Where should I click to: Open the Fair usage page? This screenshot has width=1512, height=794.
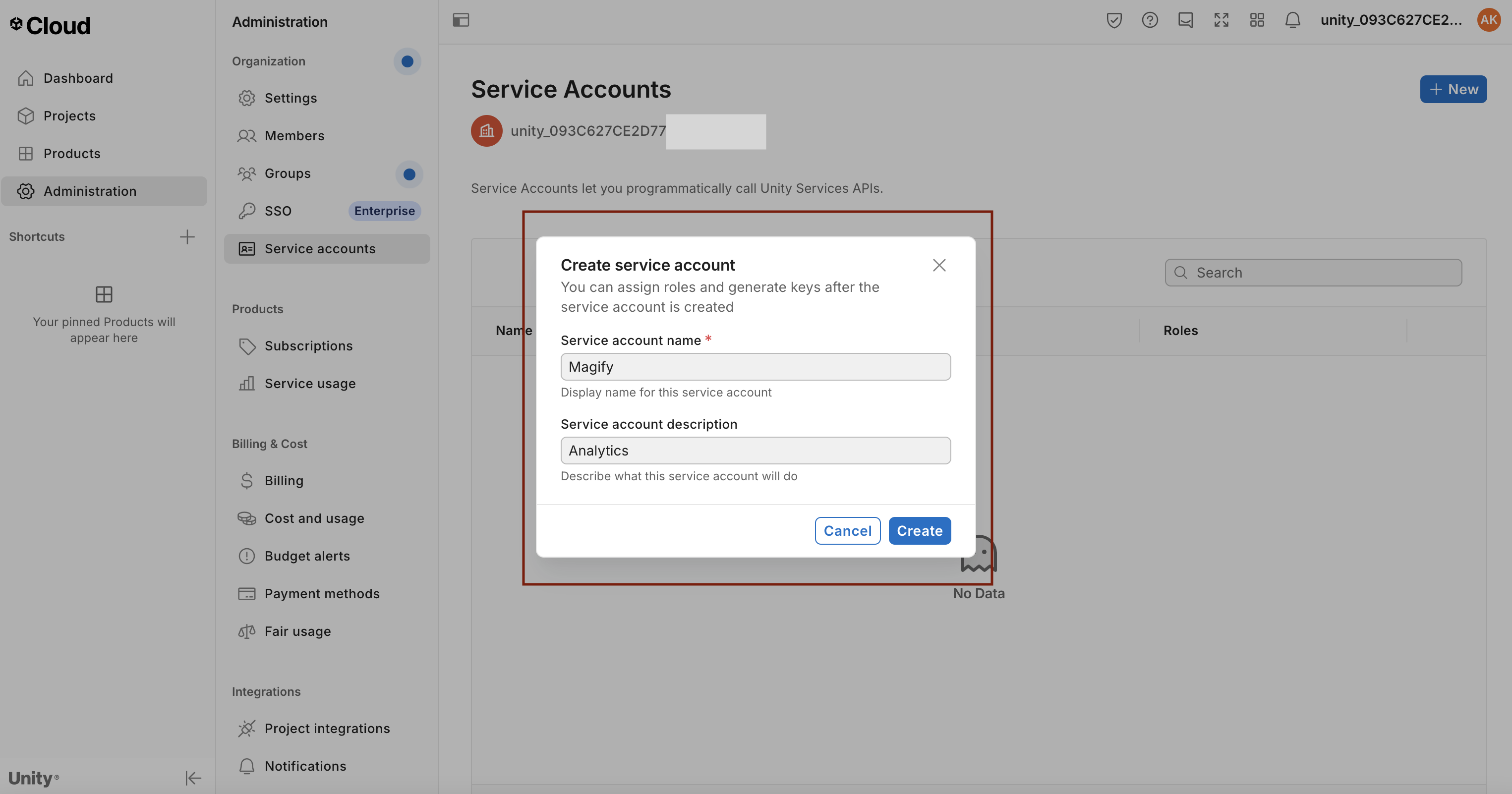tap(327, 631)
